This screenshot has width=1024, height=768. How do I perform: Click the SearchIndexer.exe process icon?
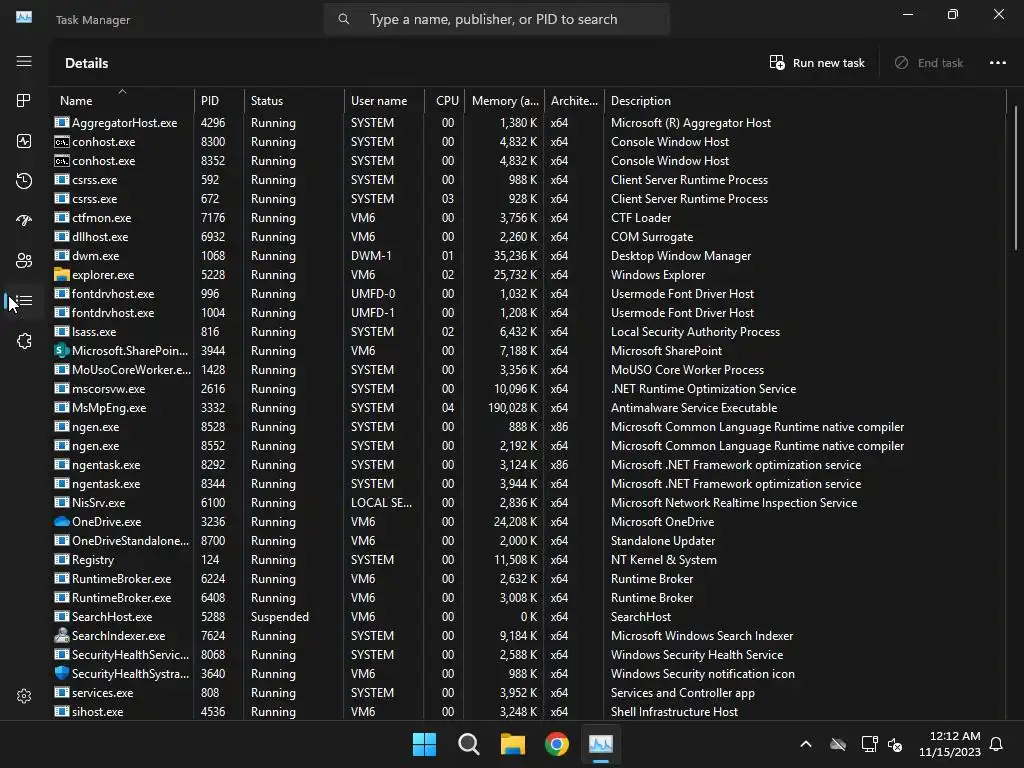click(x=61, y=635)
